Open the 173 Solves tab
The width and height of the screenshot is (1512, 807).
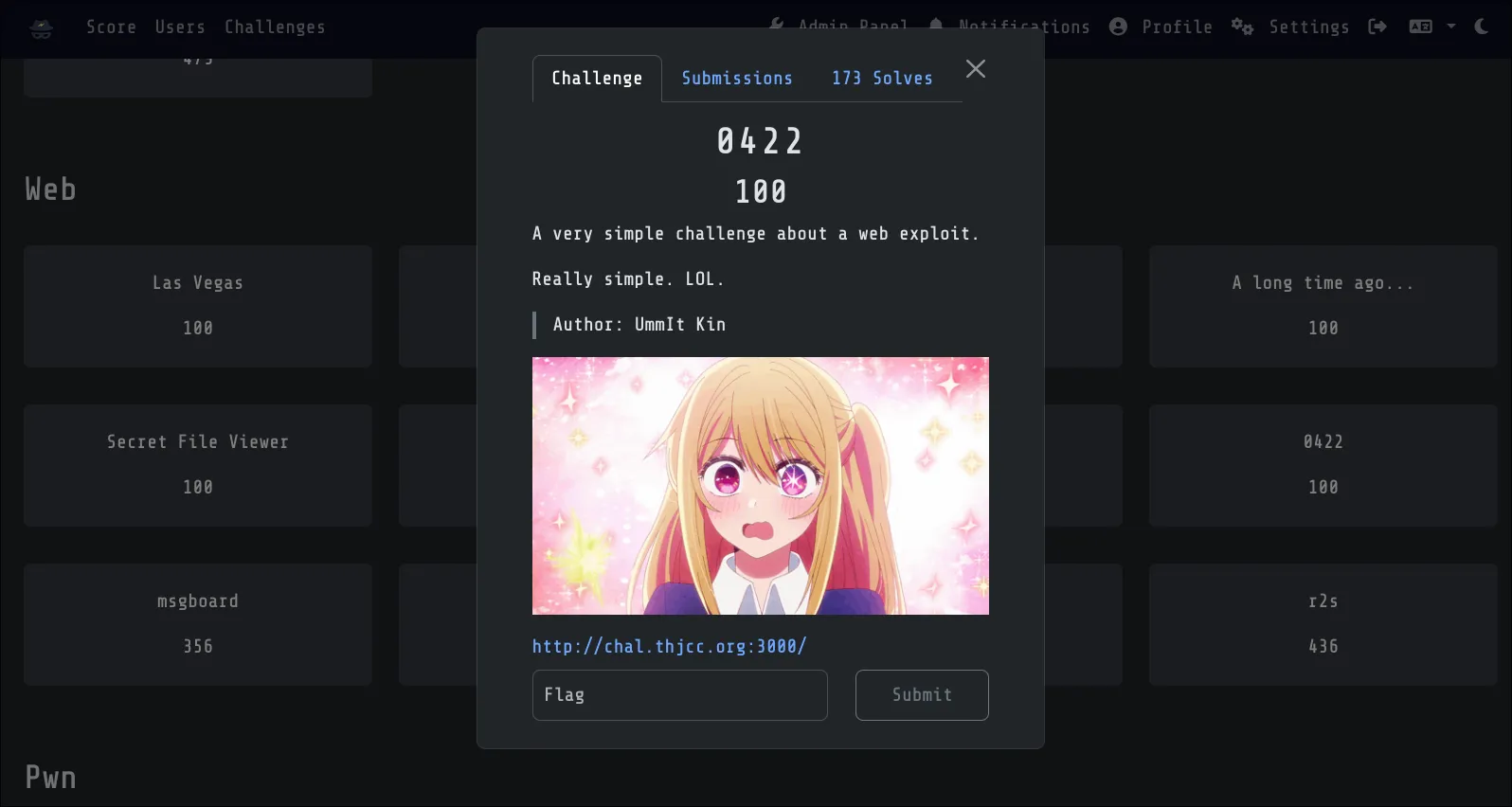(881, 79)
